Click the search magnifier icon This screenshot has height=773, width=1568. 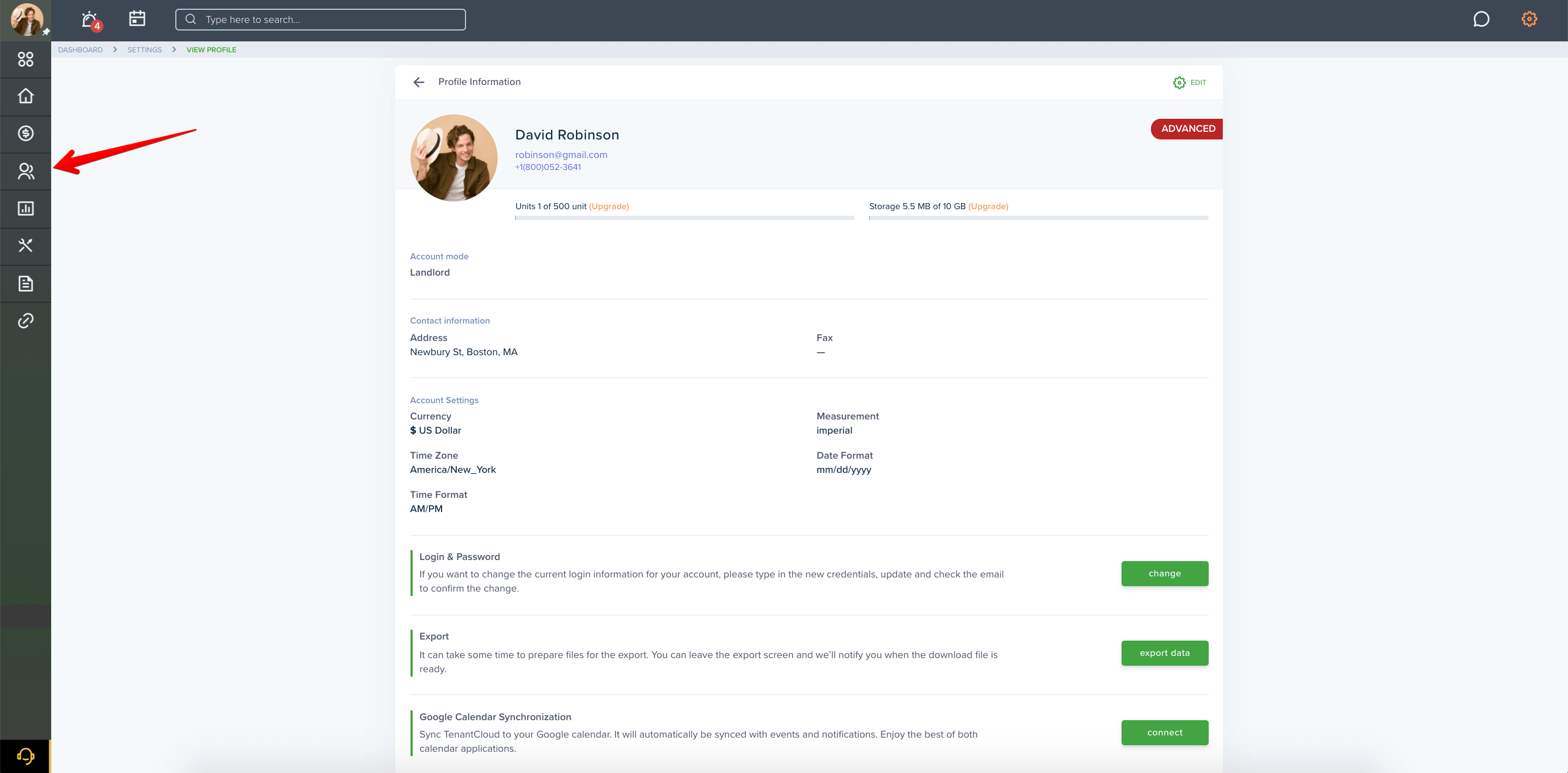point(191,20)
